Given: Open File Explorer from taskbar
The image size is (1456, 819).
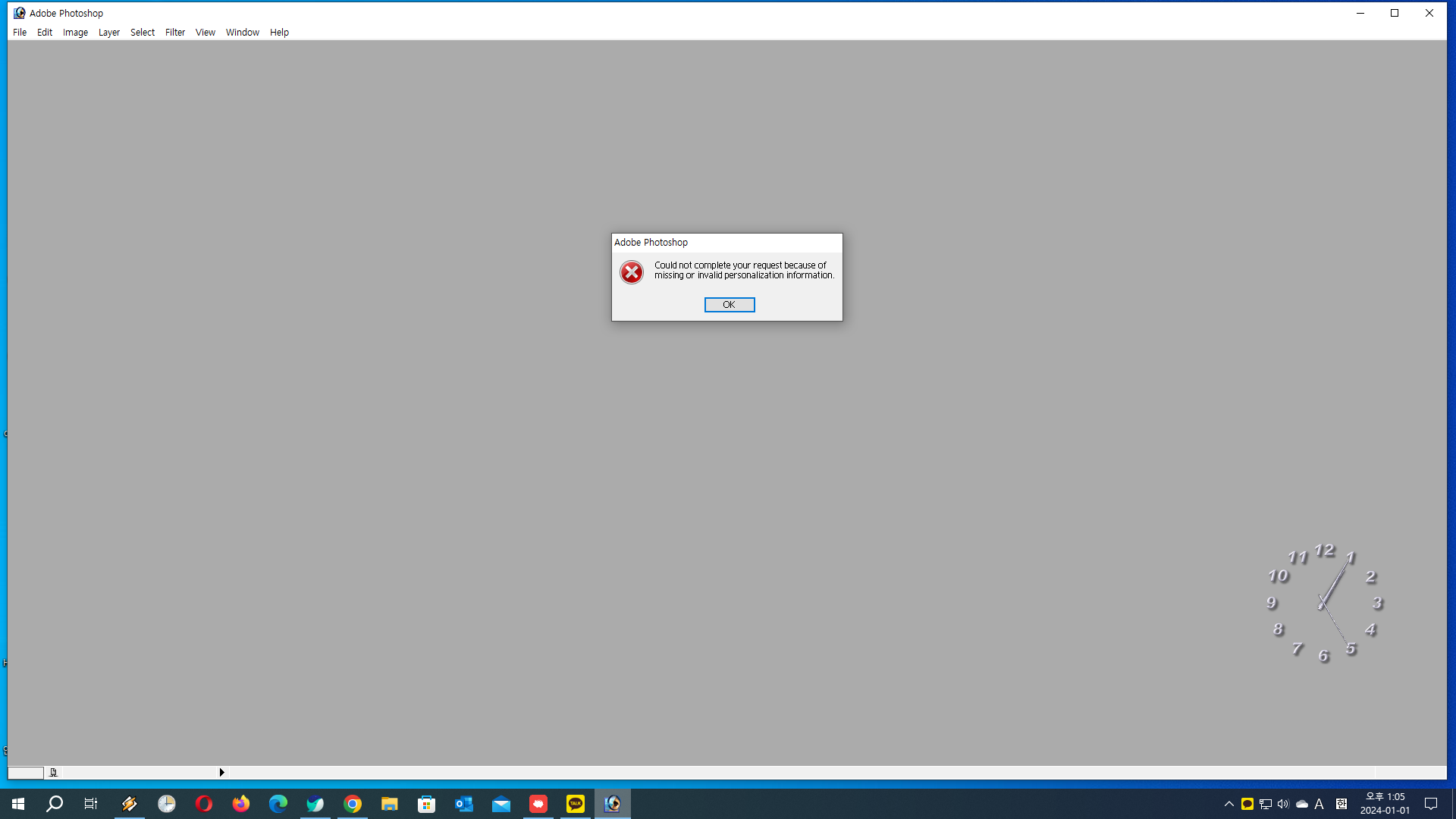Looking at the screenshot, I should click(x=390, y=804).
